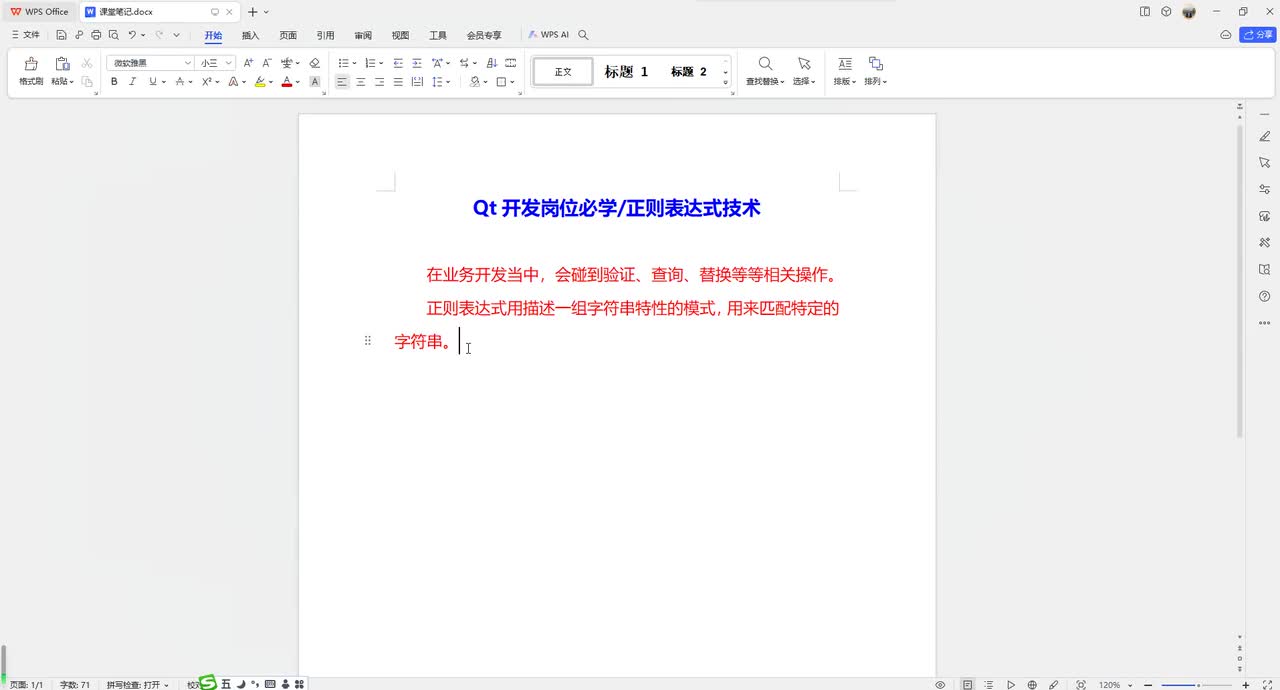Set center paragraph alignment

(361, 82)
